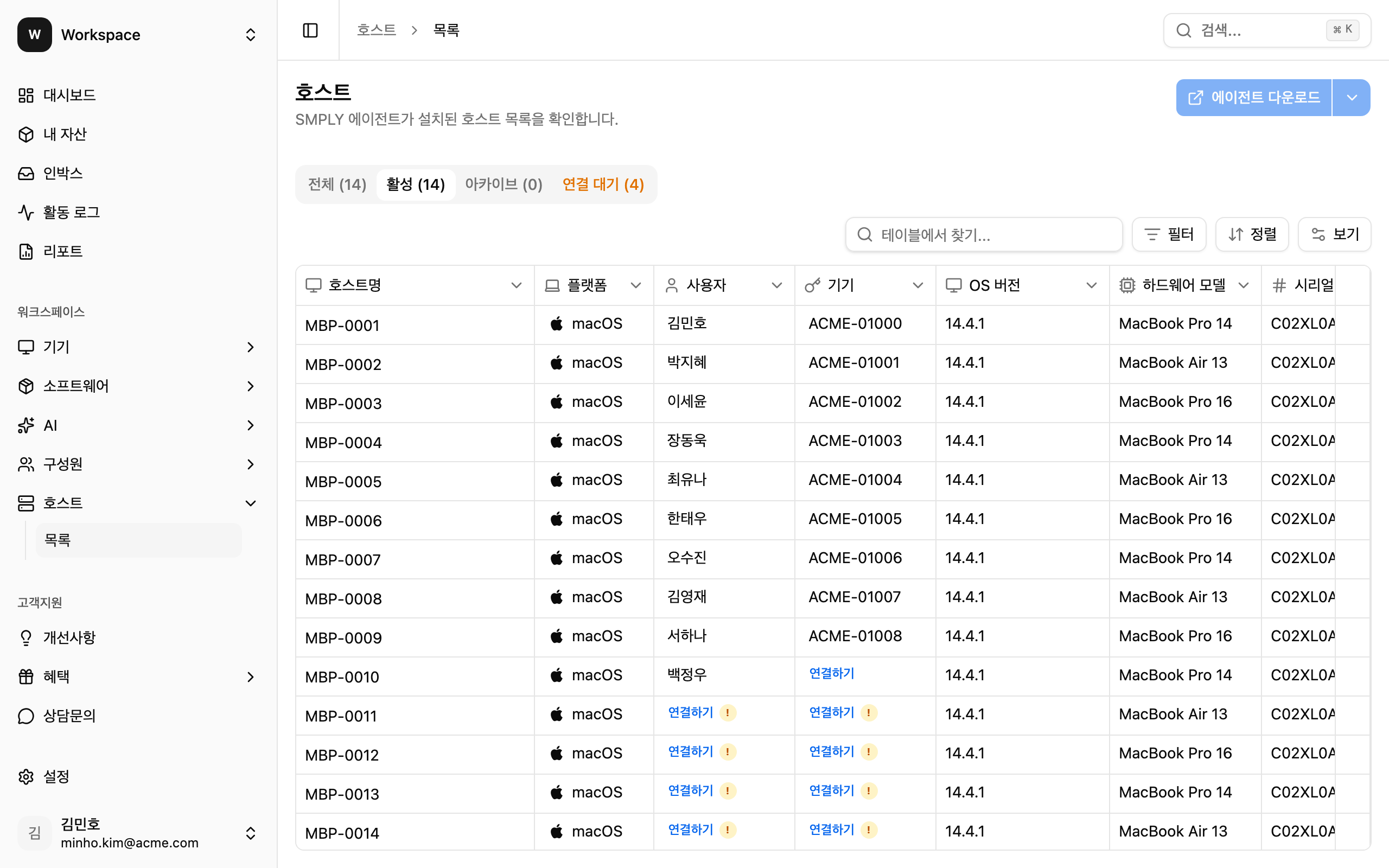Click 연결하기 link for MBP-0010 기기
Viewport: 1389px width, 868px height.
click(831, 673)
